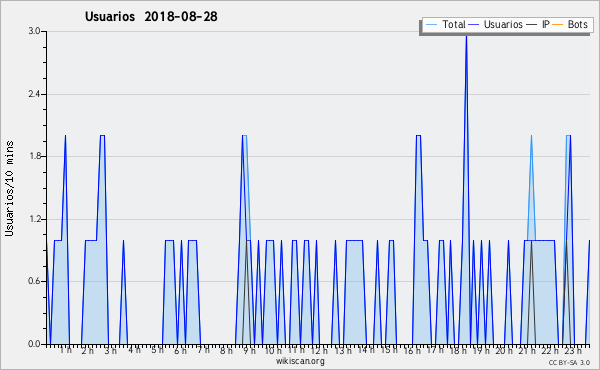600x370 pixels.
Task: Click the '7 h' x-axis label
Action: (204, 350)
